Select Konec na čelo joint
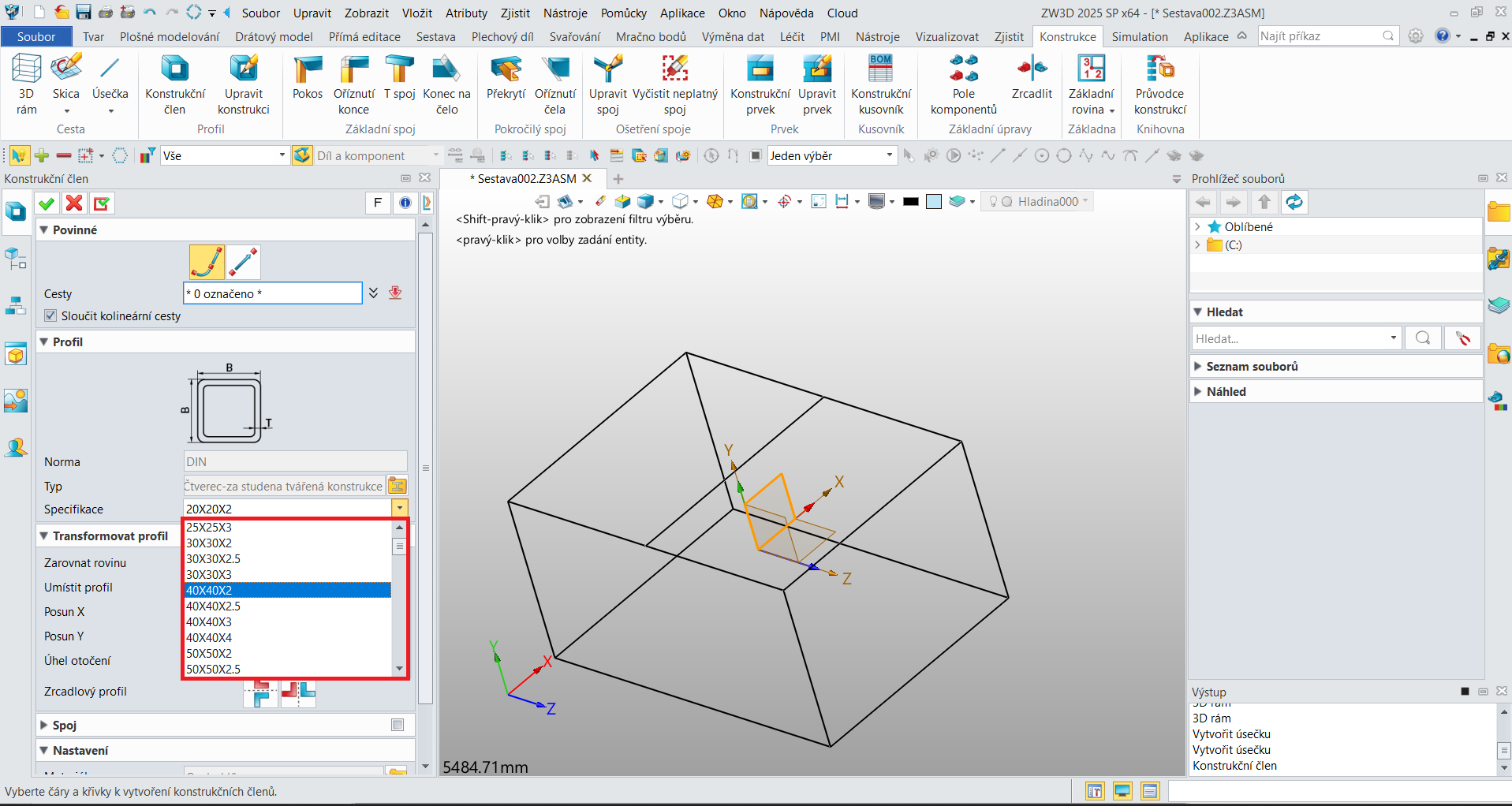Screen dimensions: 1512x806 coord(446,84)
